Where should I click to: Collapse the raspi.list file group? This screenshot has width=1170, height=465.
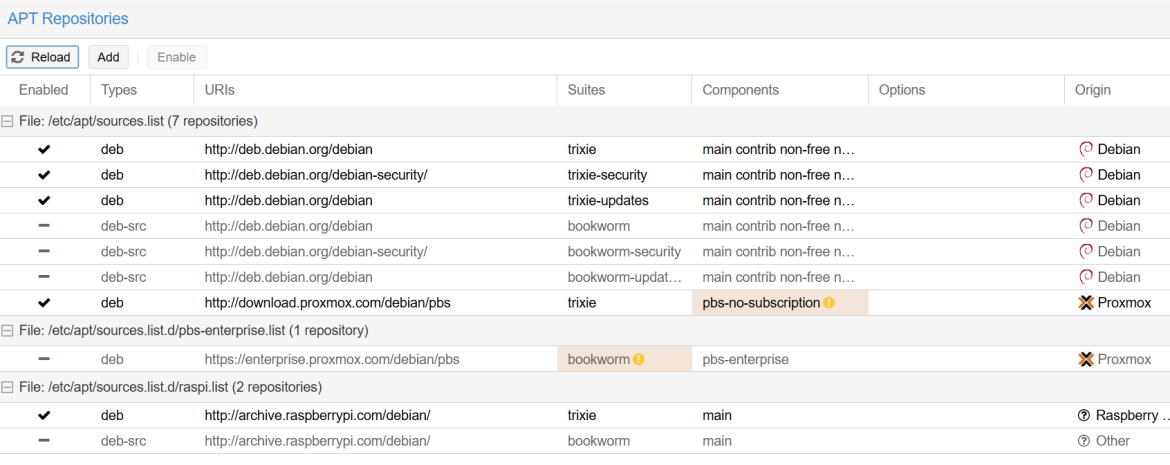click(8, 387)
